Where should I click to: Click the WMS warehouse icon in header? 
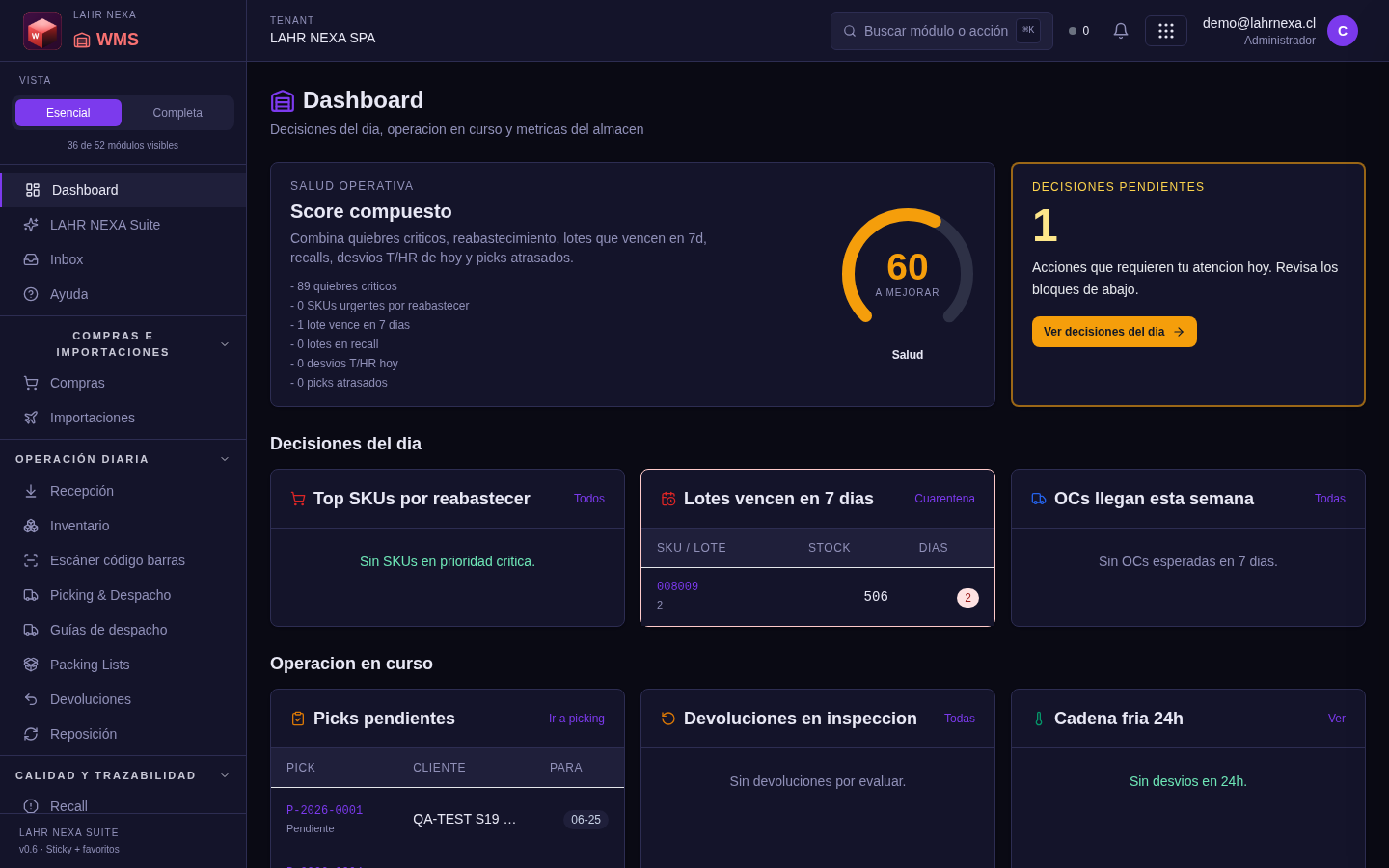pyautogui.click(x=82, y=40)
